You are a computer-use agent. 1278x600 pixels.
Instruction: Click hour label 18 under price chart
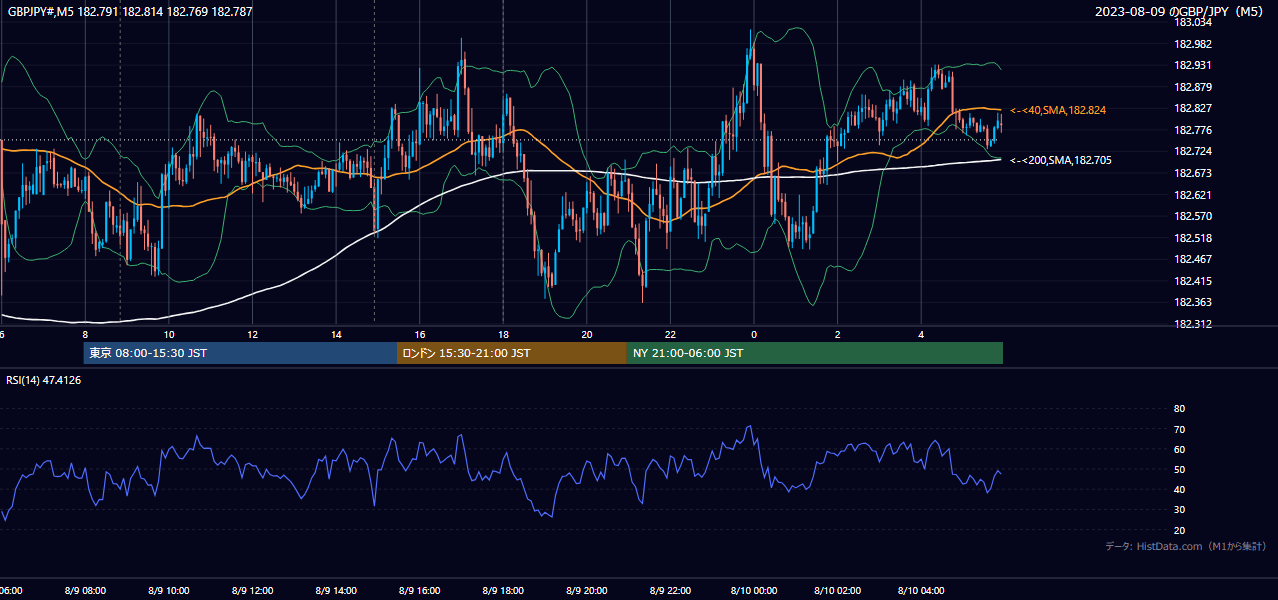[x=503, y=335]
